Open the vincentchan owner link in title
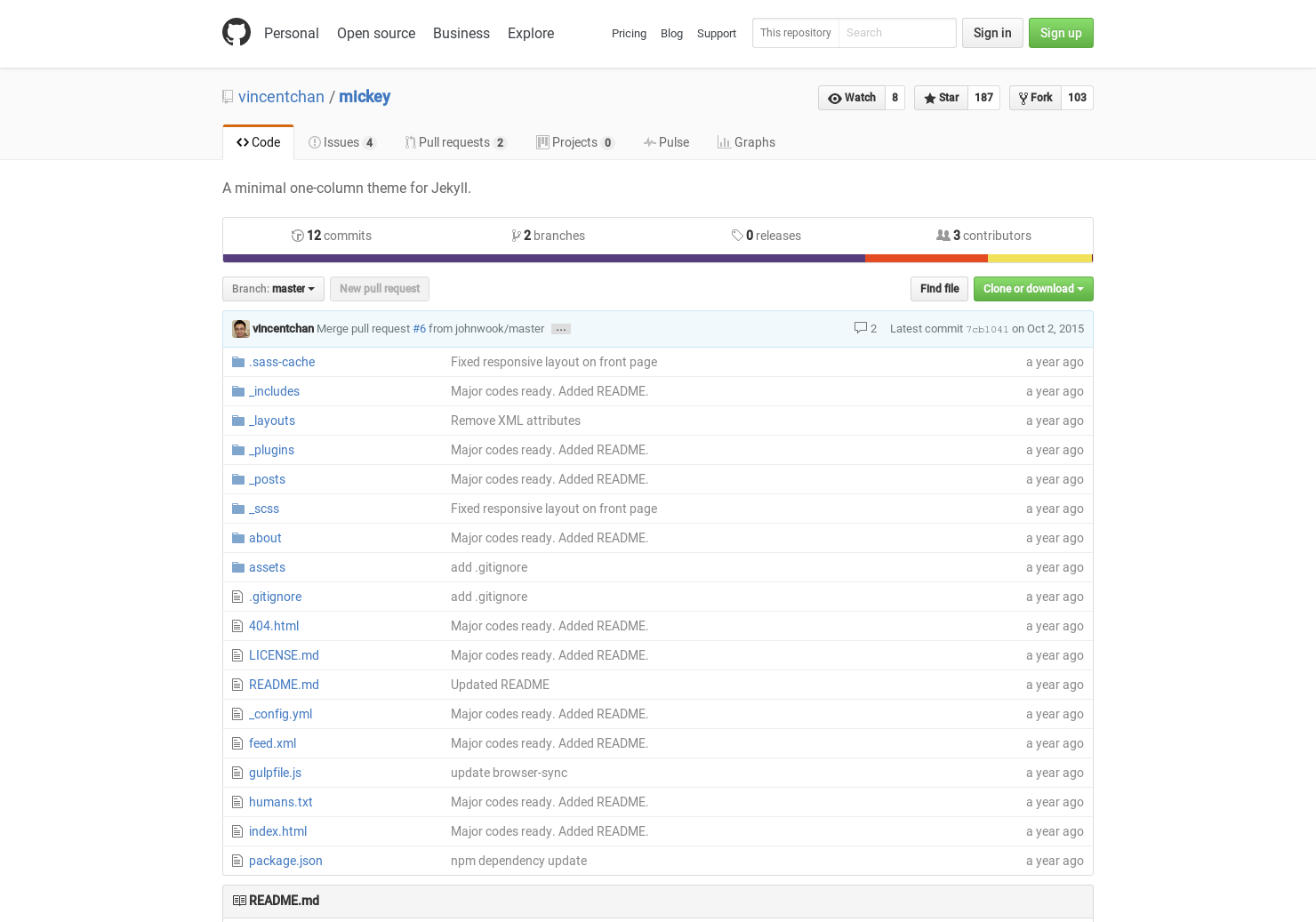The width and height of the screenshot is (1316, 922). pyautogui.click(x=281, y=97)
